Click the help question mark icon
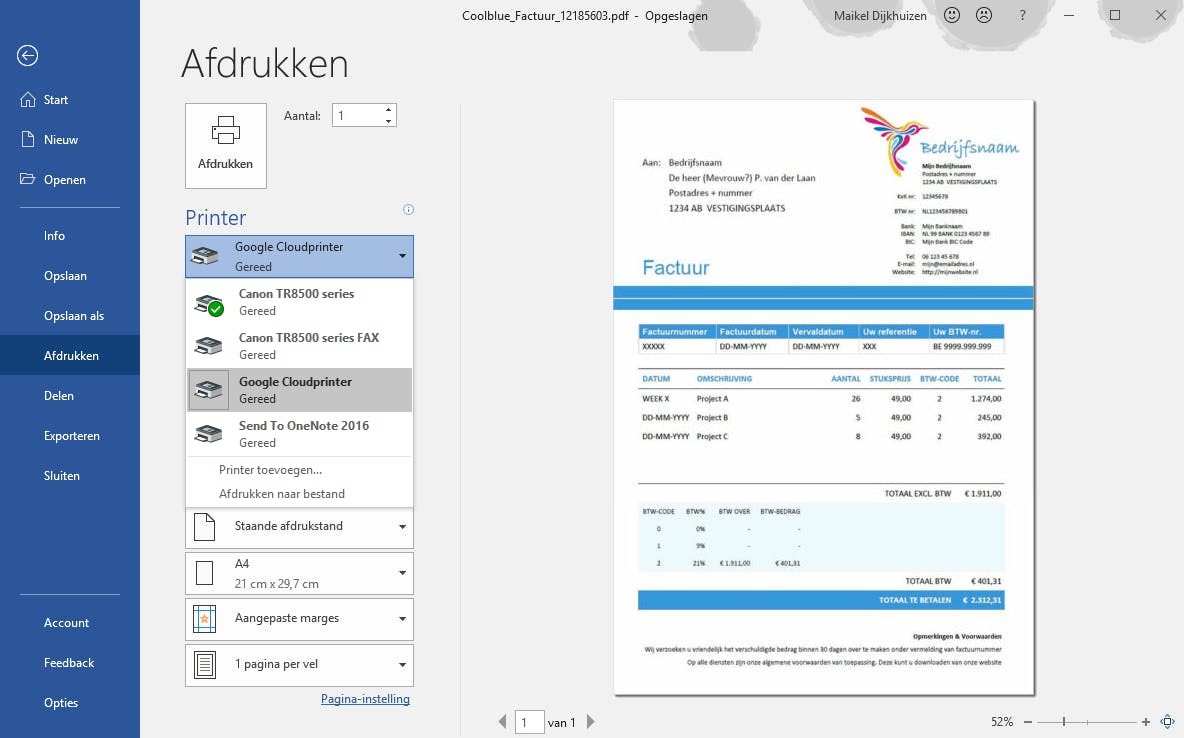Screen dimensions: 1184x738 point(1022,15)
